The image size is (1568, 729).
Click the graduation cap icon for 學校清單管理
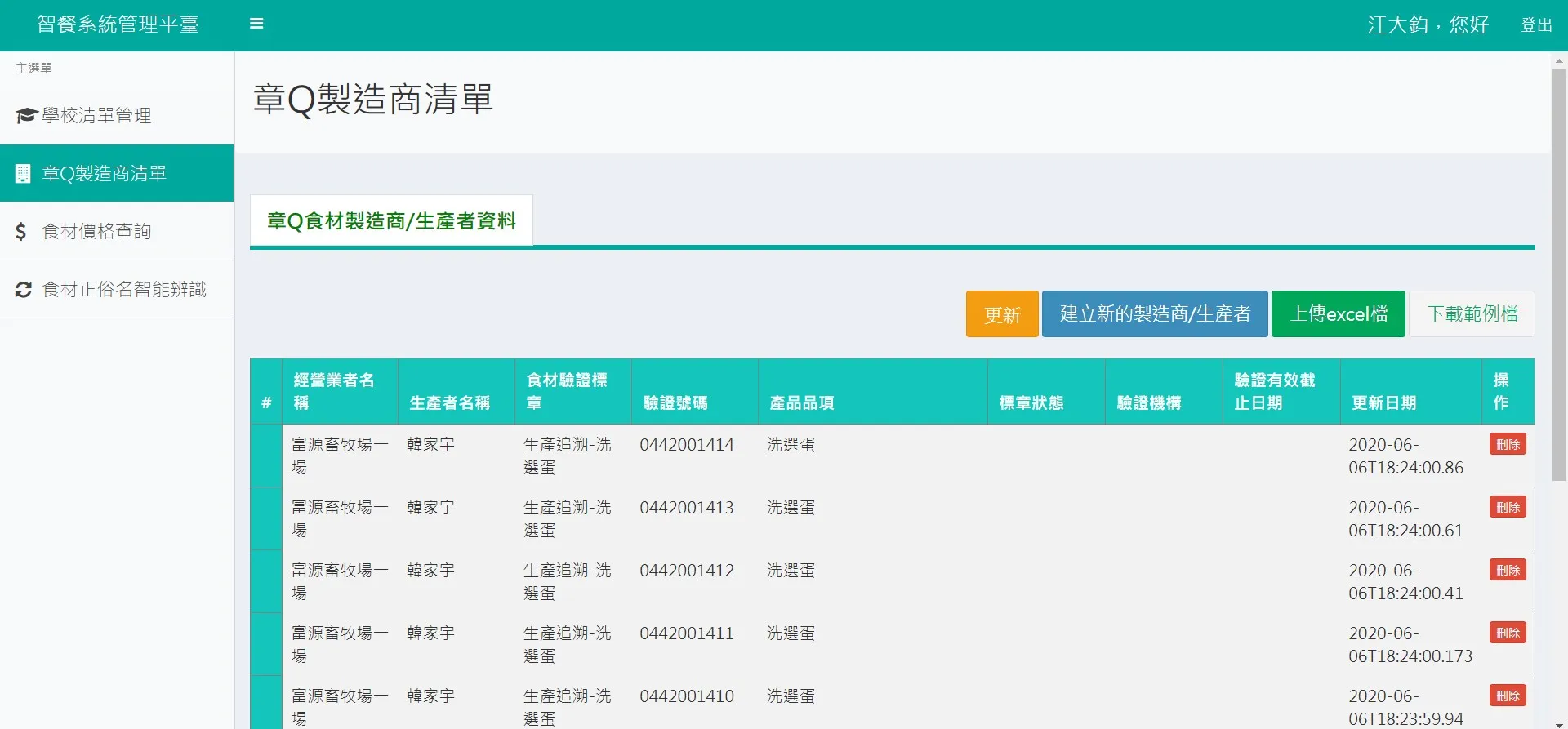25,116
